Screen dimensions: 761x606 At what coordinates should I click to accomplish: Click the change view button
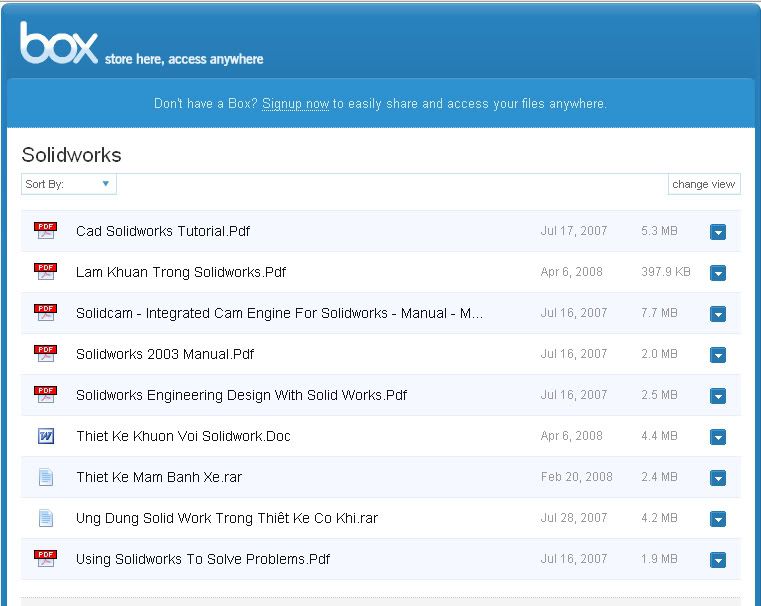click(704, 184)
